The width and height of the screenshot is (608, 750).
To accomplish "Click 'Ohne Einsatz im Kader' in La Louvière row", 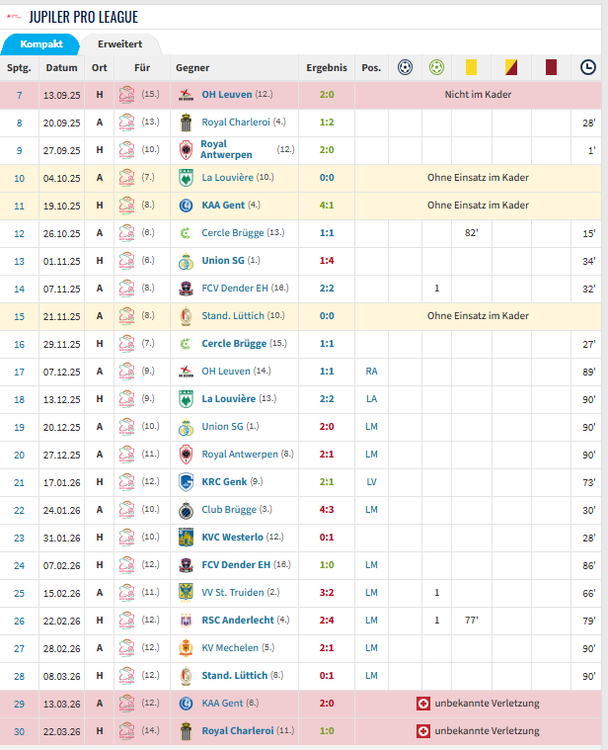I will (x=478, y=177).
